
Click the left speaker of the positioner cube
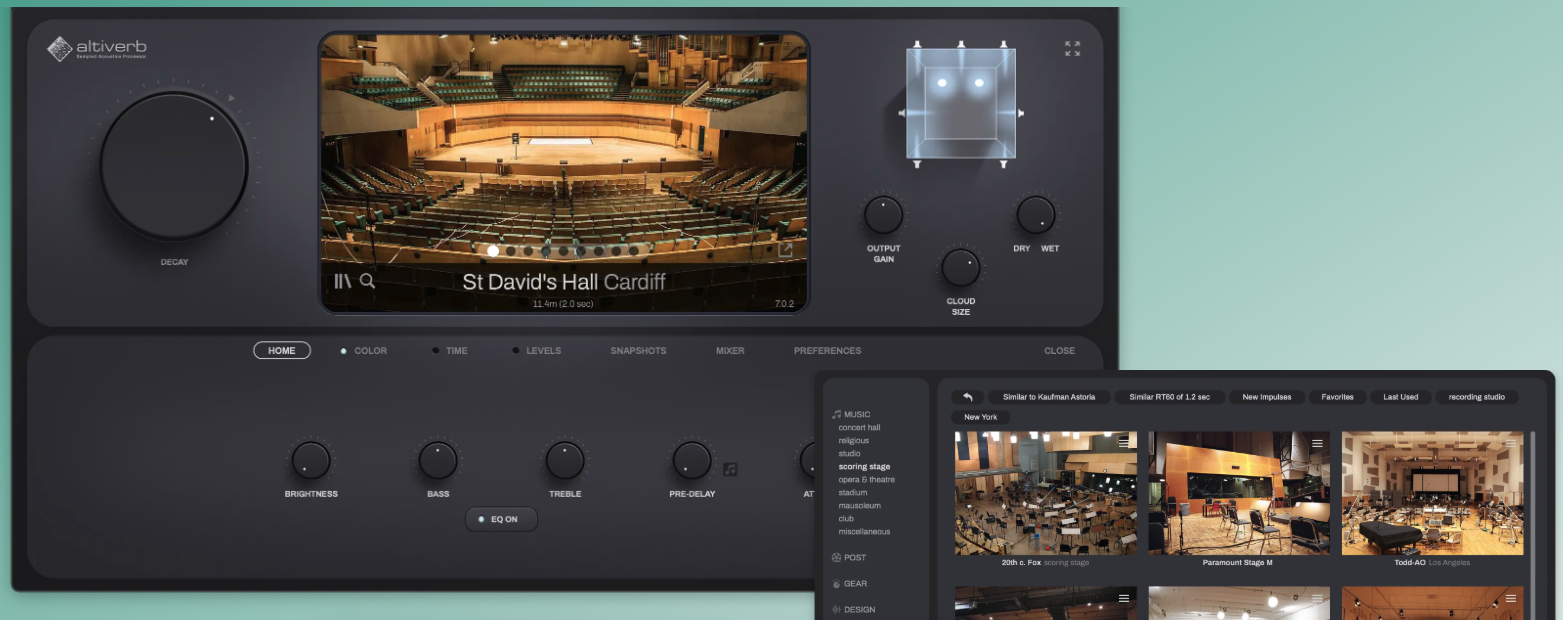902,113
